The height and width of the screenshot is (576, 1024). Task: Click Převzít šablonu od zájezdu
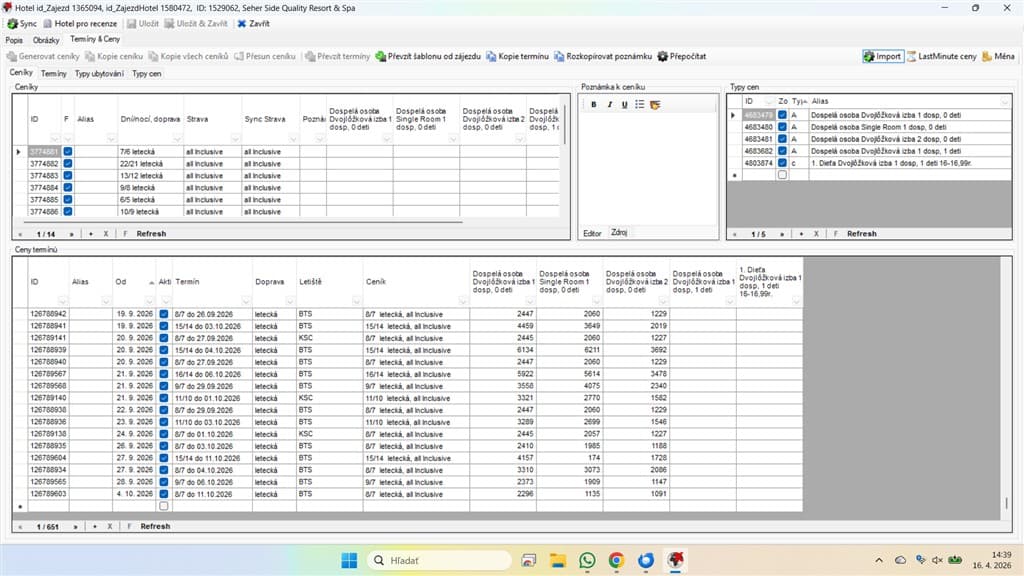(428, 56)
